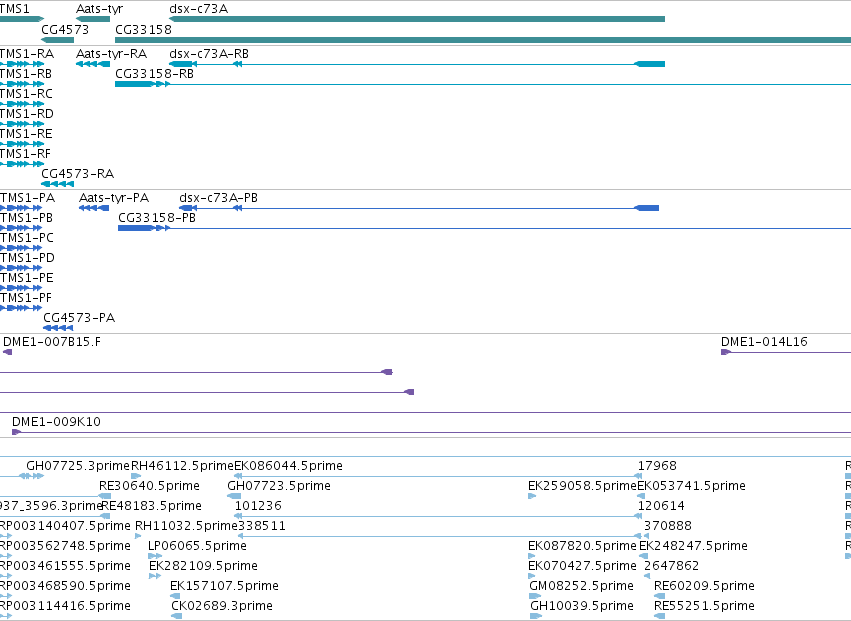Select EST GH10039.5prime
The height and width of the screenshot is (621, 851).
click(x=582, y=607)
